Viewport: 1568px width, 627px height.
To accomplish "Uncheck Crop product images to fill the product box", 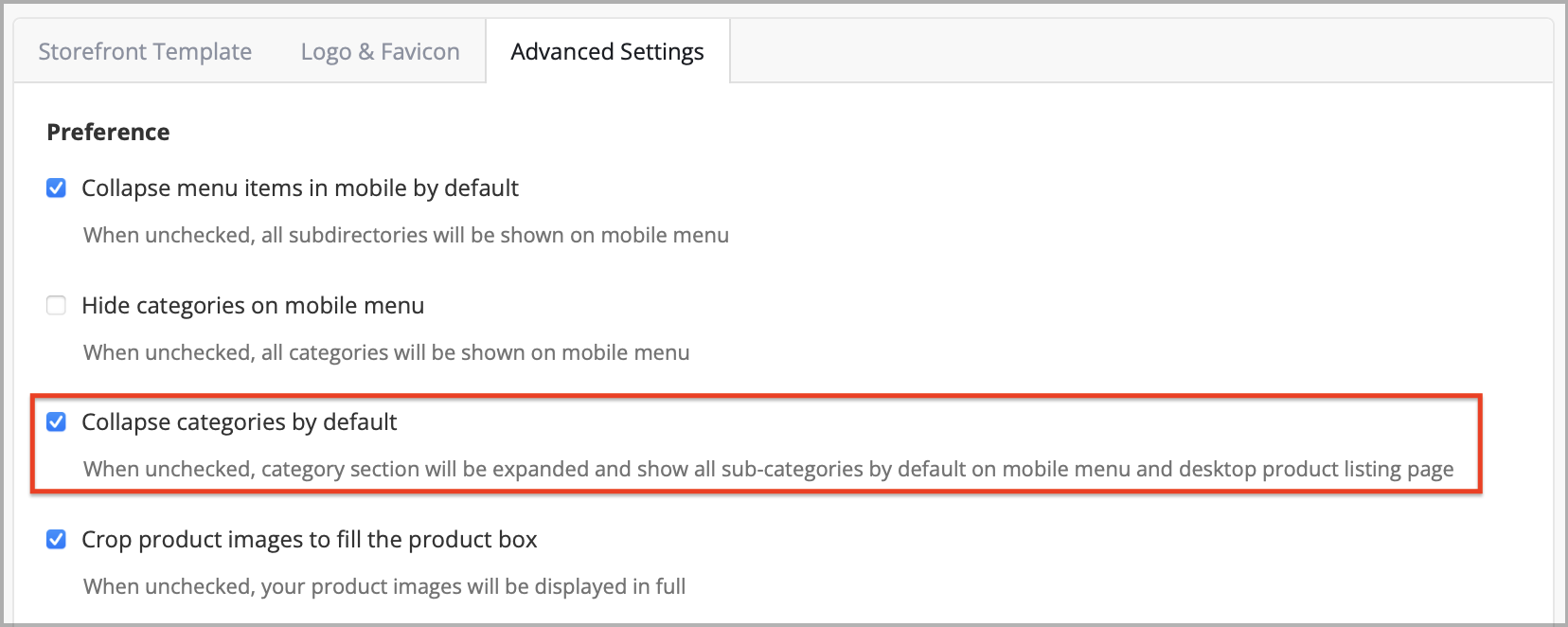I will coord(57,539).
